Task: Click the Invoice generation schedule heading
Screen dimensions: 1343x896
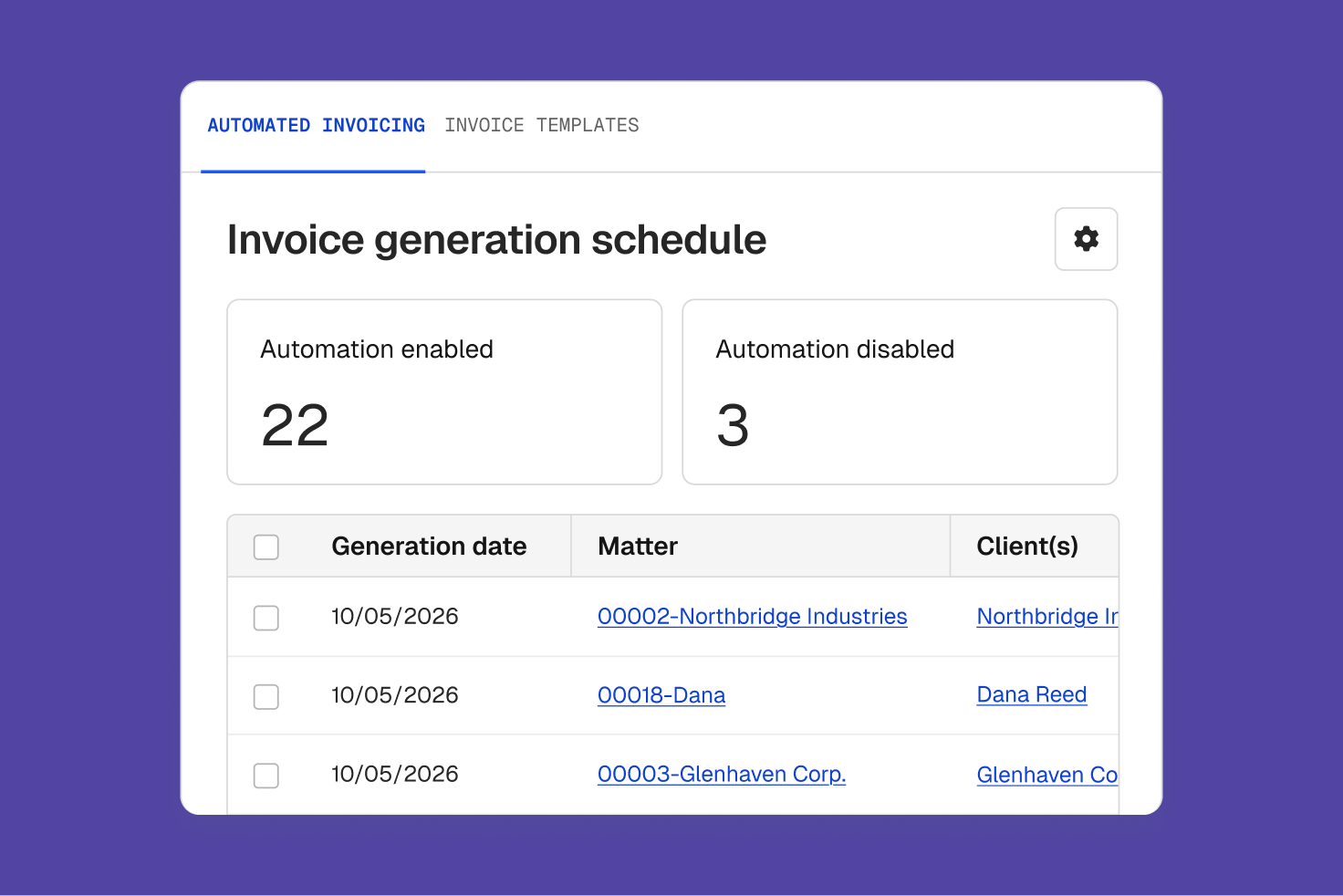Action: [x=496, y=240]
